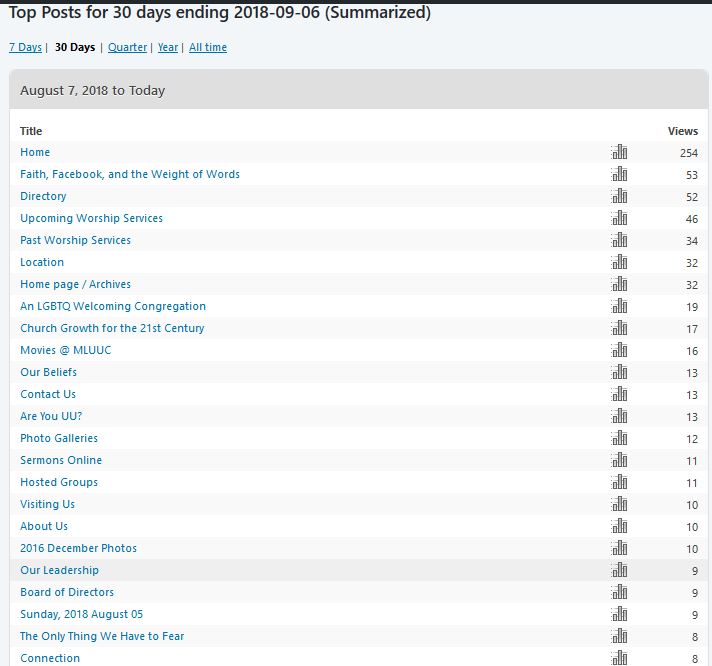
Task: Open the Sermons Online link
Action: 61,460
